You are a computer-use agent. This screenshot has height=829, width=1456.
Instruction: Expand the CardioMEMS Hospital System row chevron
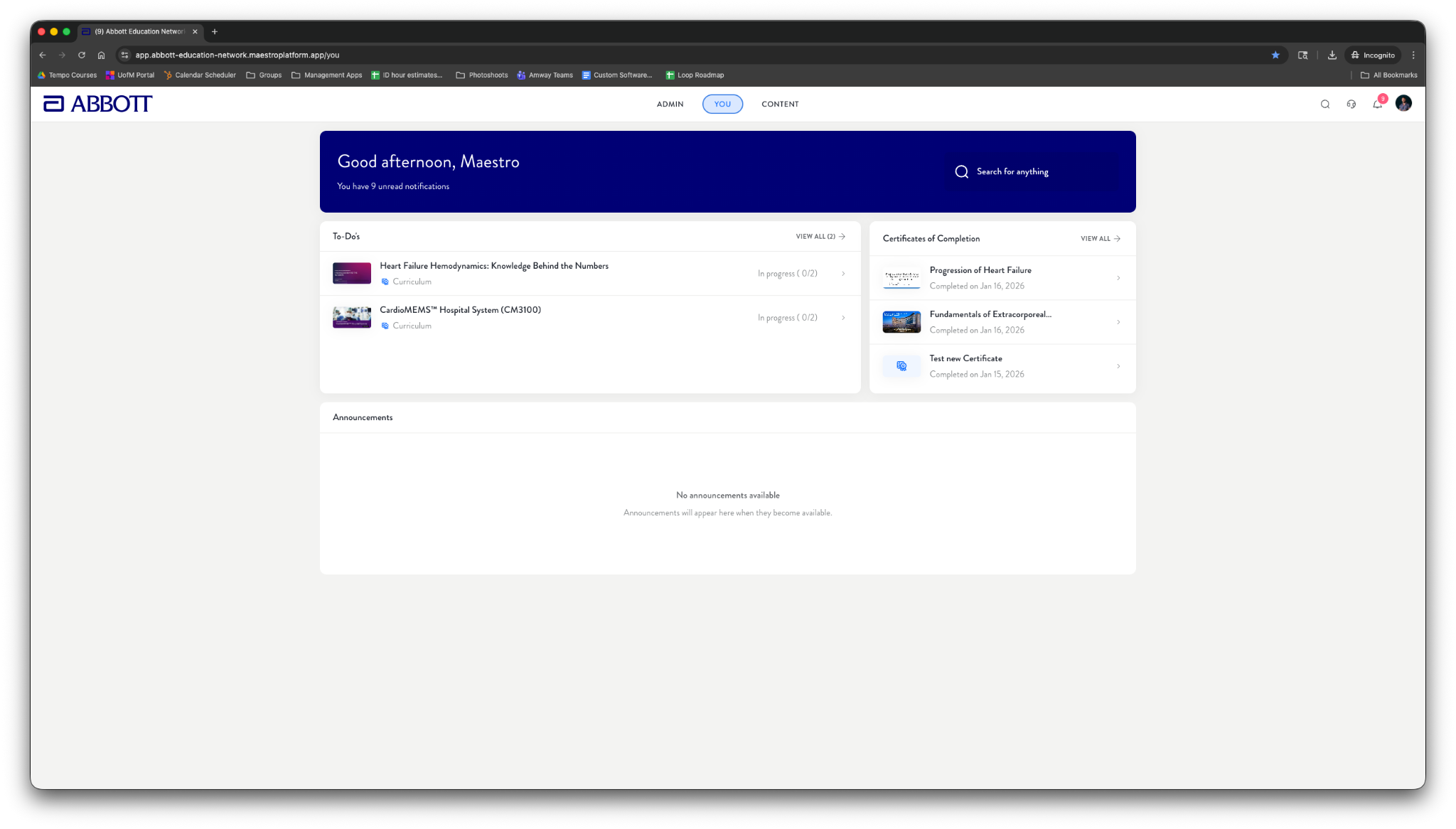click(843, 318)
